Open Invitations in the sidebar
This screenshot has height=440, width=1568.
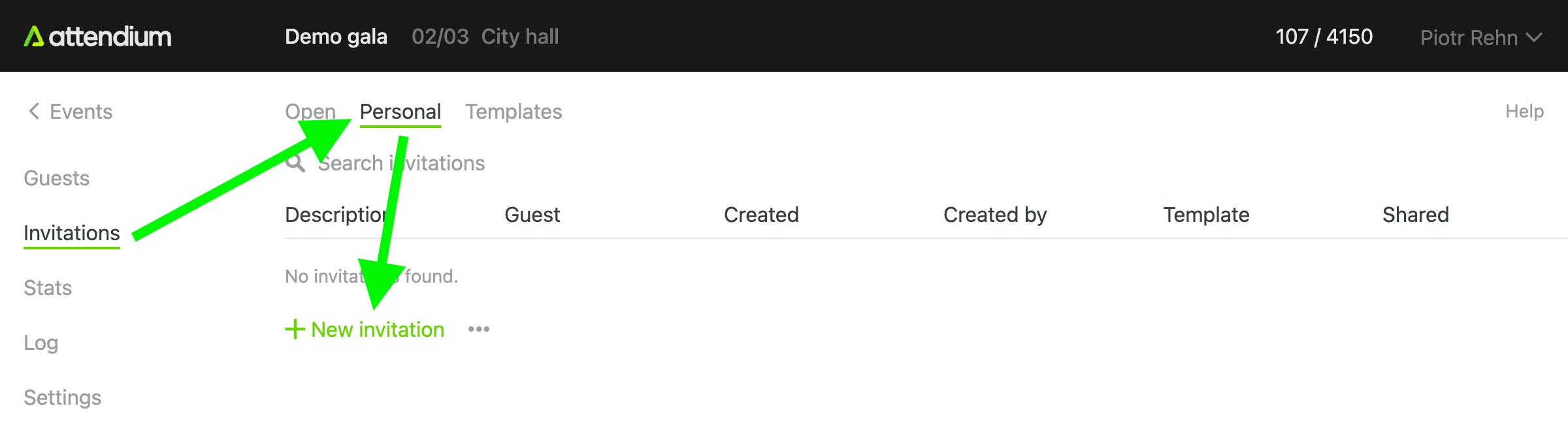click(x=72, y=233)
